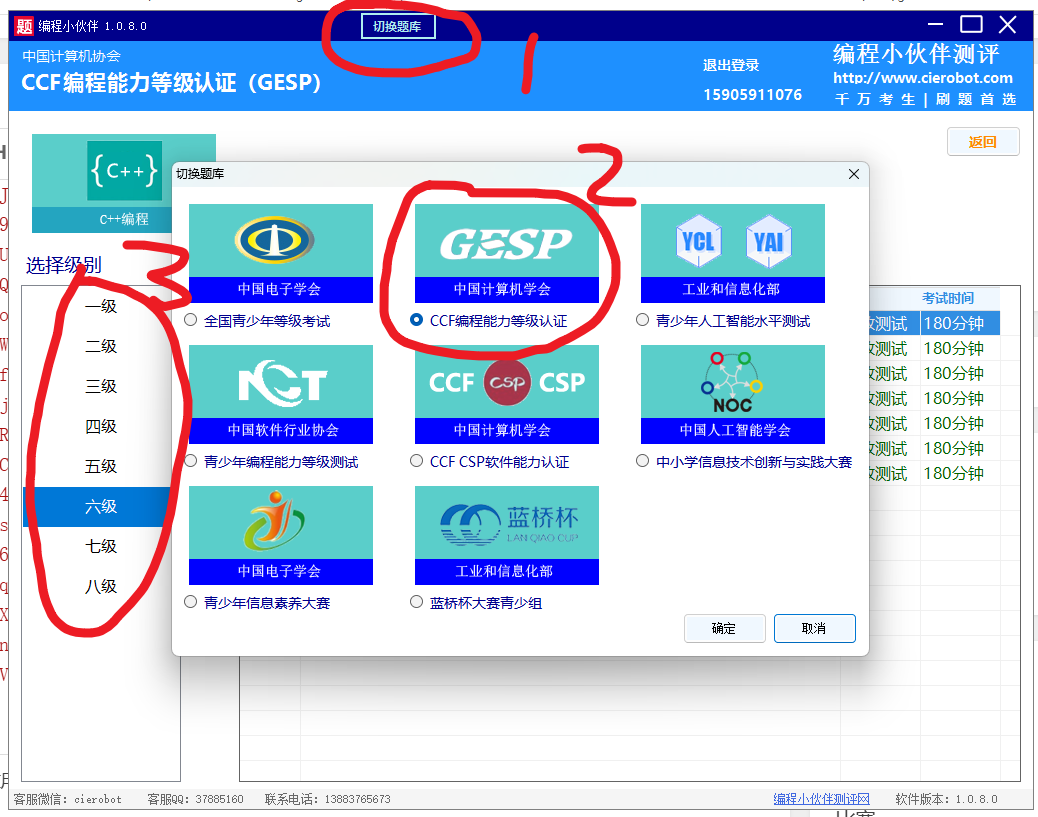Select 青少年编程能力等级测试 radio button
Viewport: 1038px width, 817px height.
click(191, 461)
